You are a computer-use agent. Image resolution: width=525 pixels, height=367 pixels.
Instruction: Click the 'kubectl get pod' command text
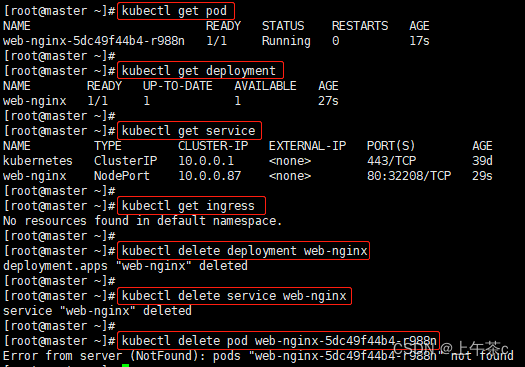pos(174,11)
